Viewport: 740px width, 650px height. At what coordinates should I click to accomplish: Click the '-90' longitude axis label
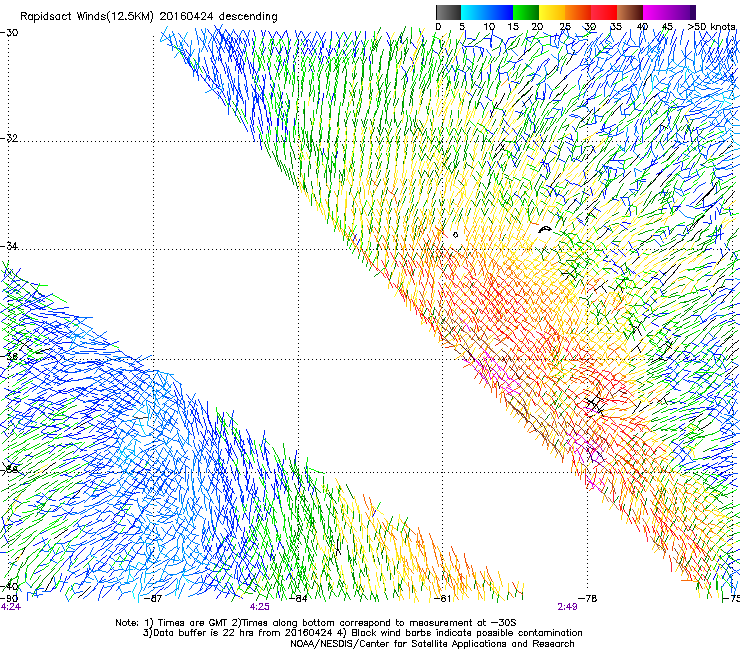pyautogui.click(x=9, y=599)
